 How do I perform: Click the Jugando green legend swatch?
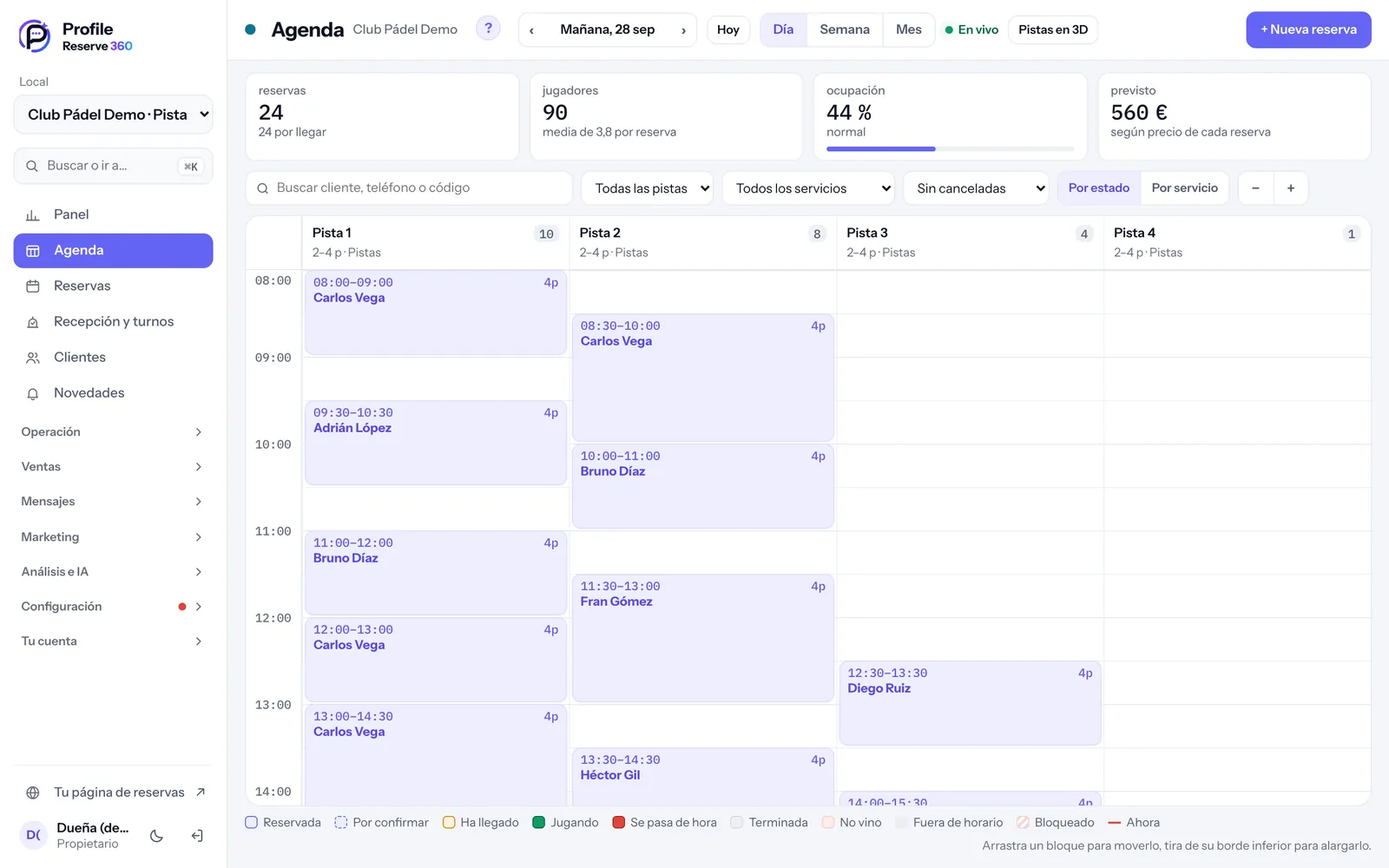538,823
